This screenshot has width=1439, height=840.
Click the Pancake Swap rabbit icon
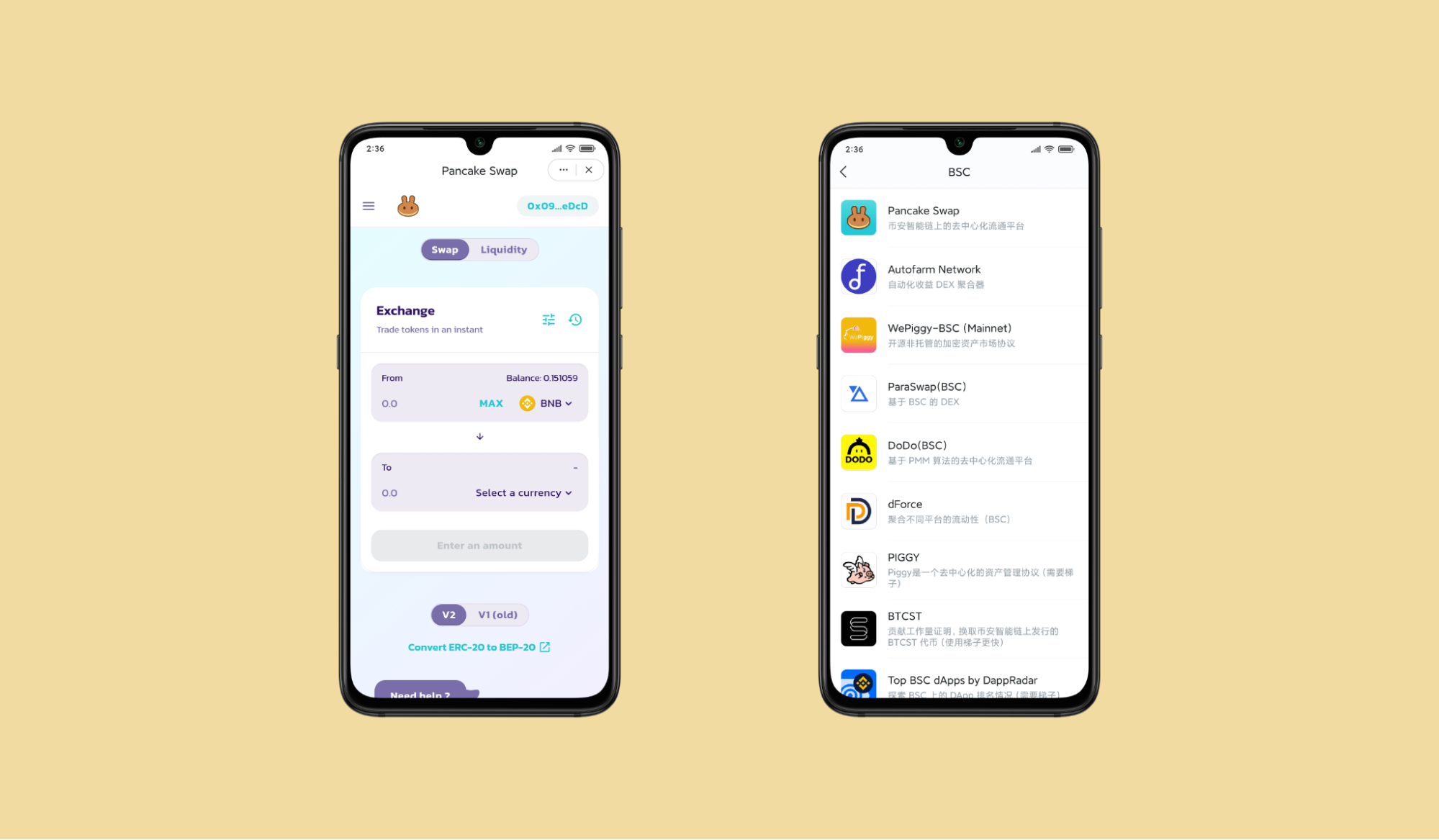tap(408, 205)
